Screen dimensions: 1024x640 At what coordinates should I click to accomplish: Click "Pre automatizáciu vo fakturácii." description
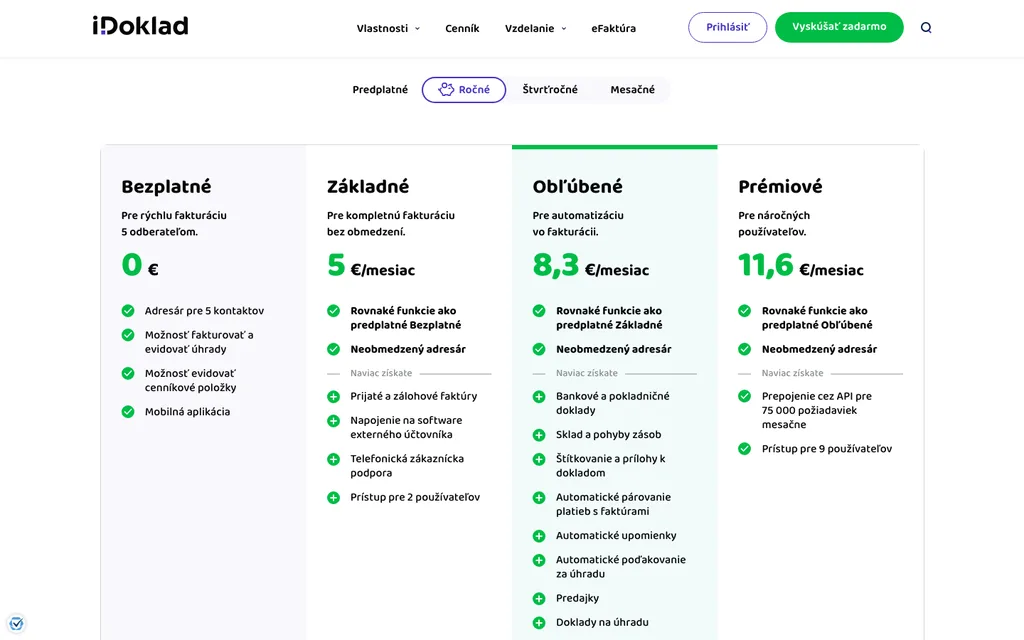[578, 223]
